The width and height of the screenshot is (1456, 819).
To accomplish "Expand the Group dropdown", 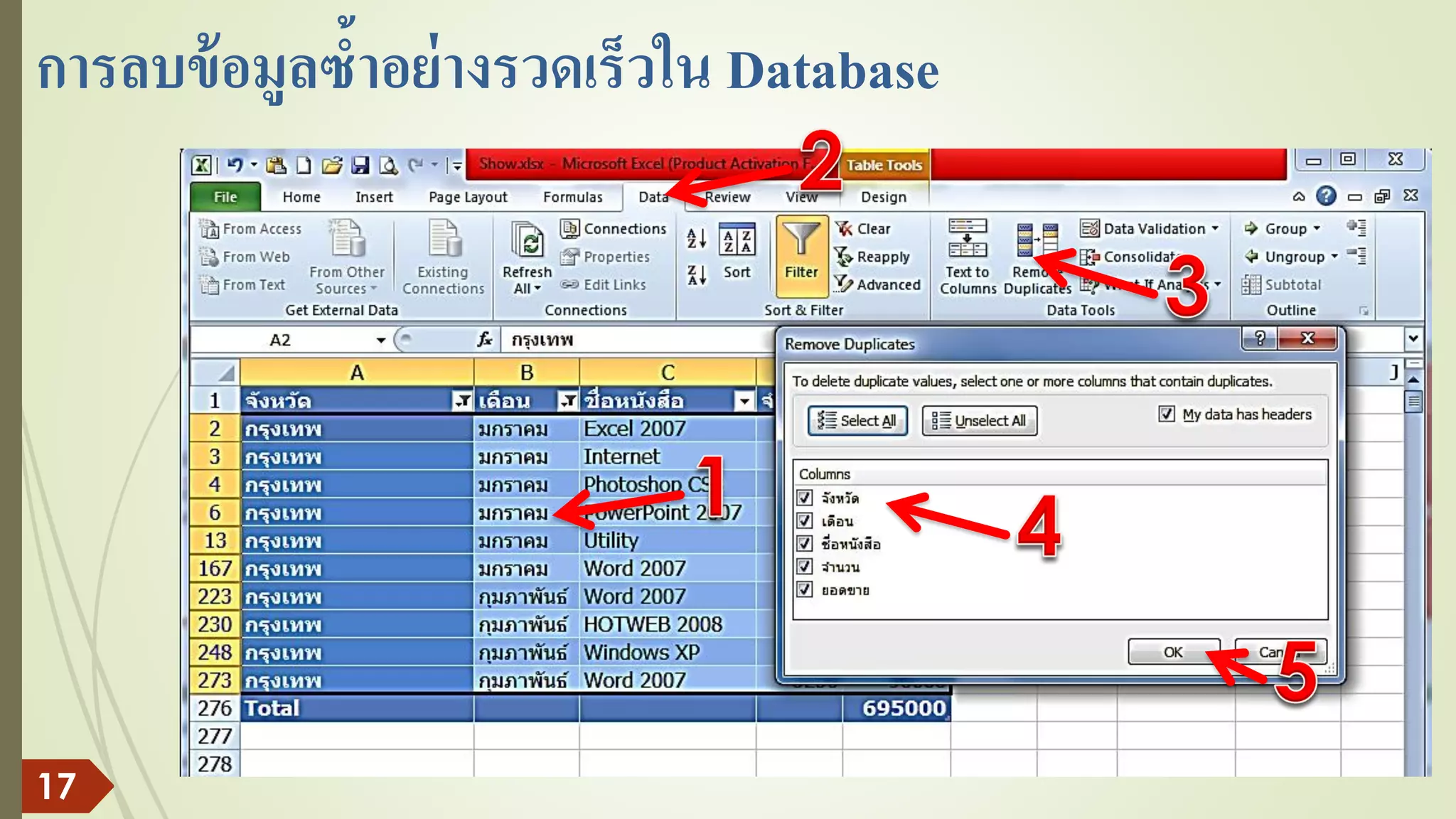I will point(1317,229).
